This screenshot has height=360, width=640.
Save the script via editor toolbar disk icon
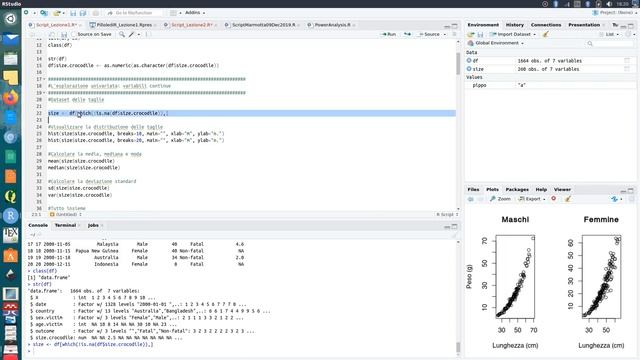tap(64, 35)
